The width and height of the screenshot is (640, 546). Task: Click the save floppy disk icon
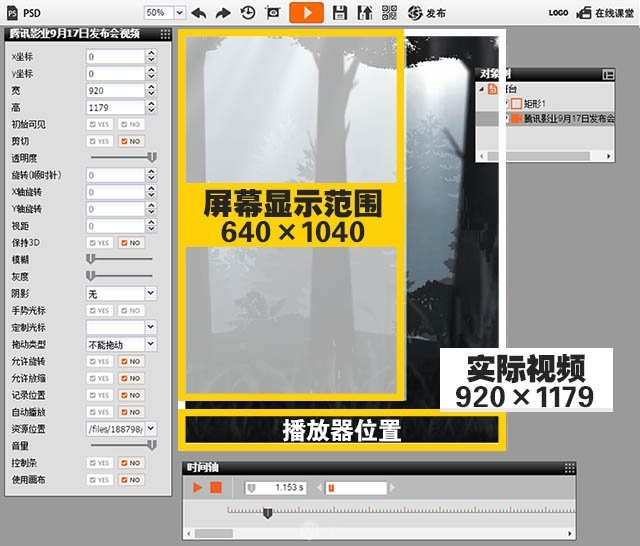click(340, 13)
